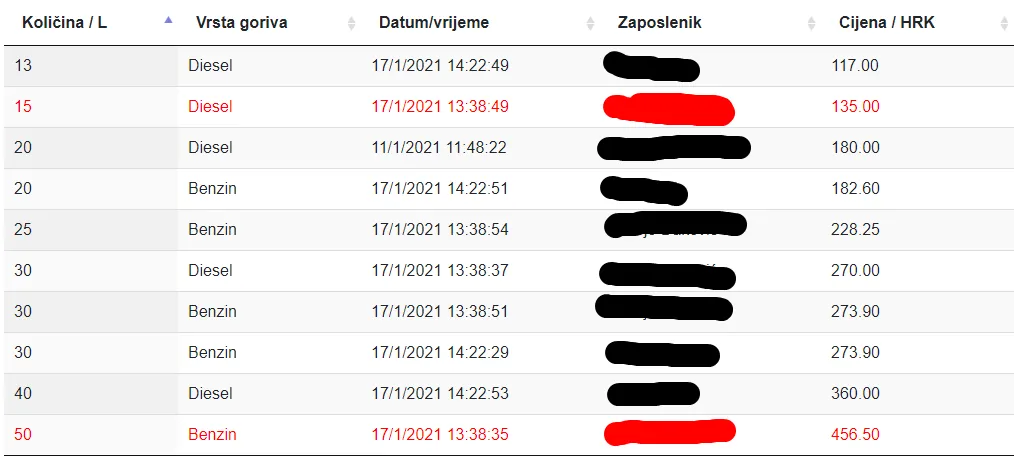This screenshot has height=457, width=1014.
Task: Click date cell 17/1/2021 14:22:29
Action: click(440, 352)
